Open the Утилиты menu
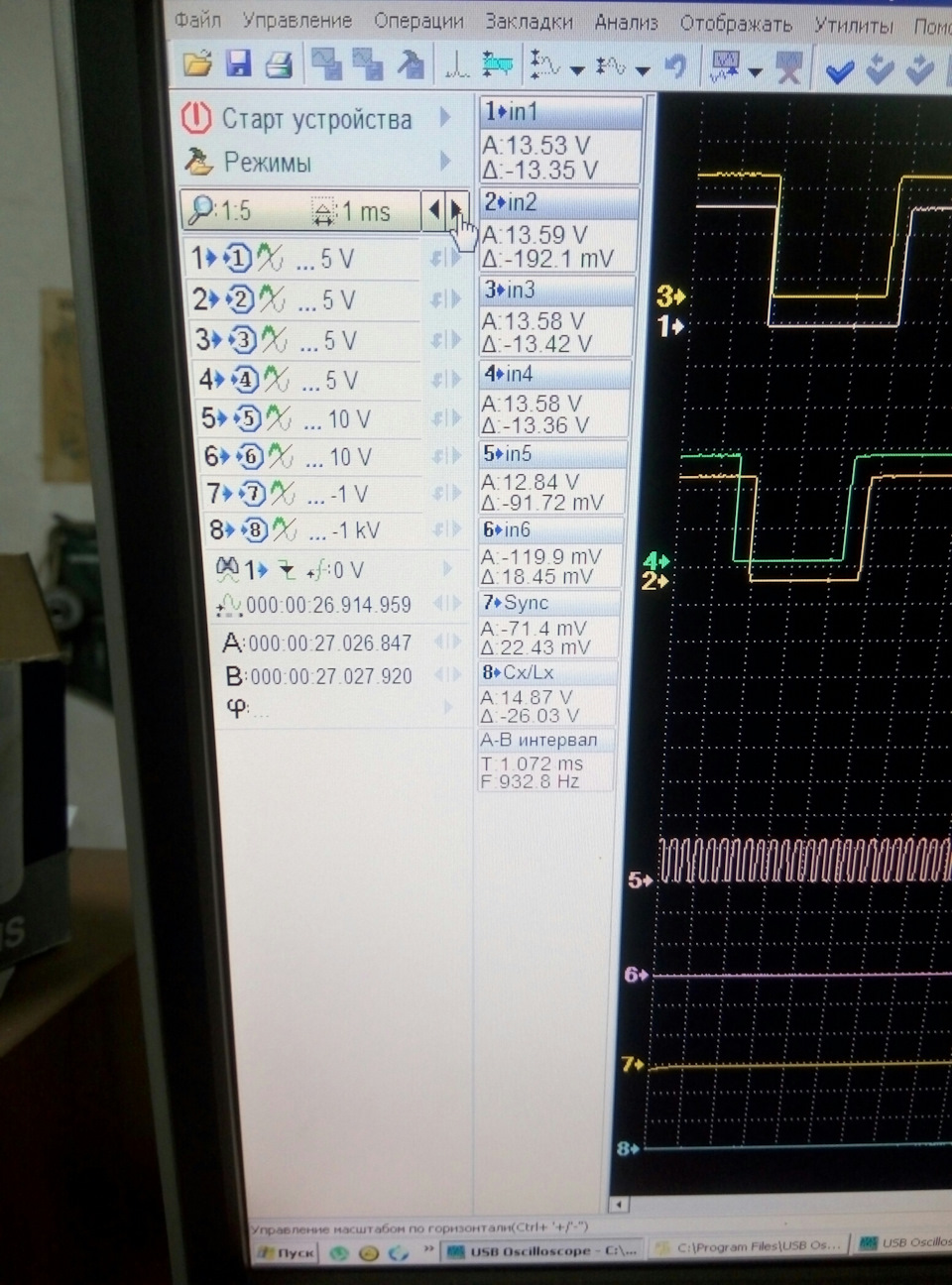 point(854,25)
